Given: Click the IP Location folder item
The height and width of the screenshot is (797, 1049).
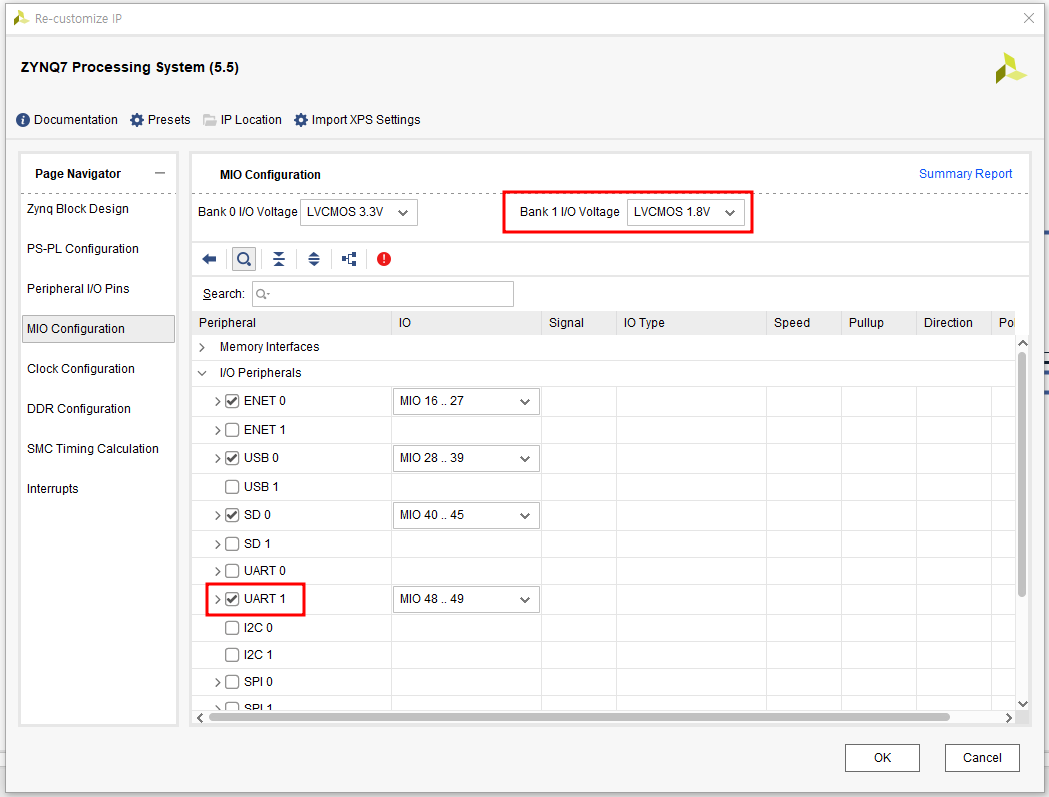Looking at the screenshot, I should [243, 120].
